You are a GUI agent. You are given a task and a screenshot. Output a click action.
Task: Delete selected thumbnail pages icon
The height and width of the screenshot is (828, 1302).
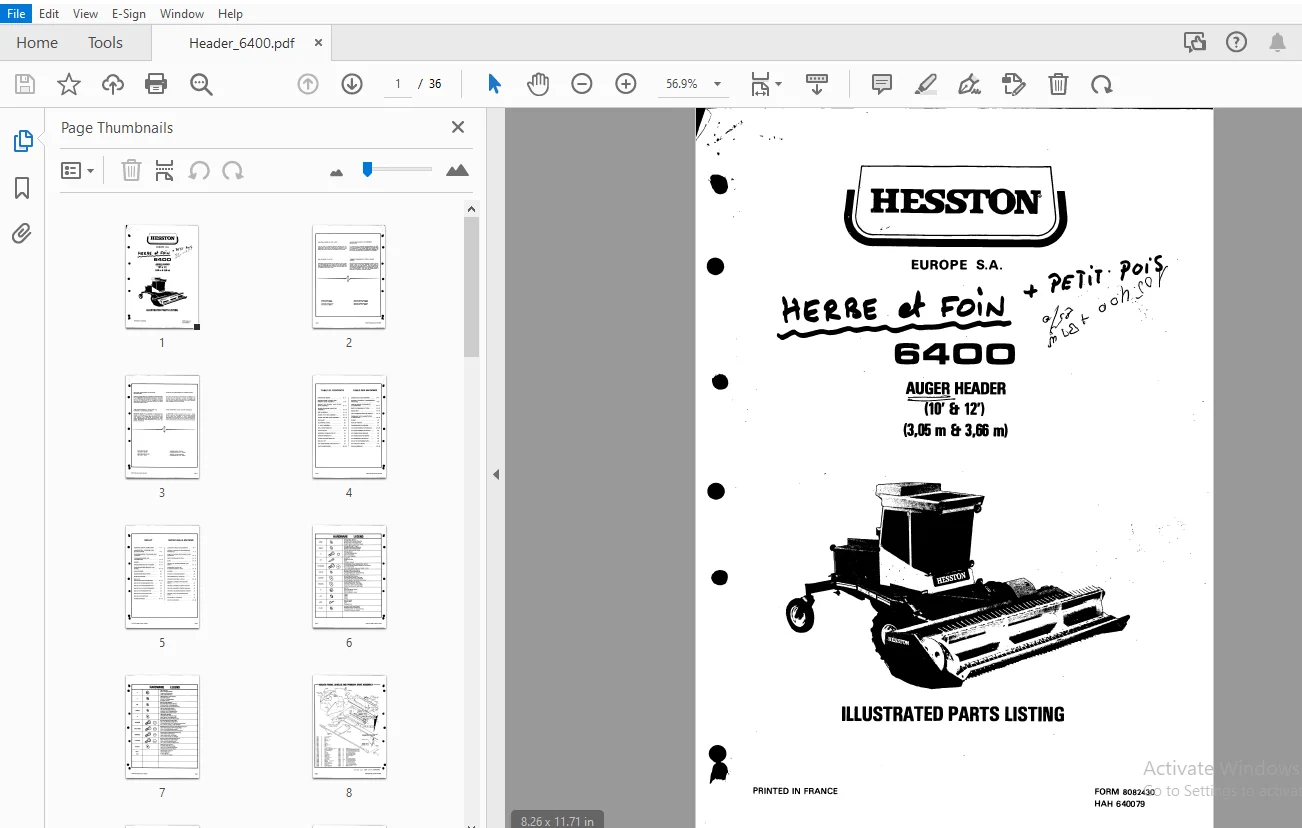131,170
